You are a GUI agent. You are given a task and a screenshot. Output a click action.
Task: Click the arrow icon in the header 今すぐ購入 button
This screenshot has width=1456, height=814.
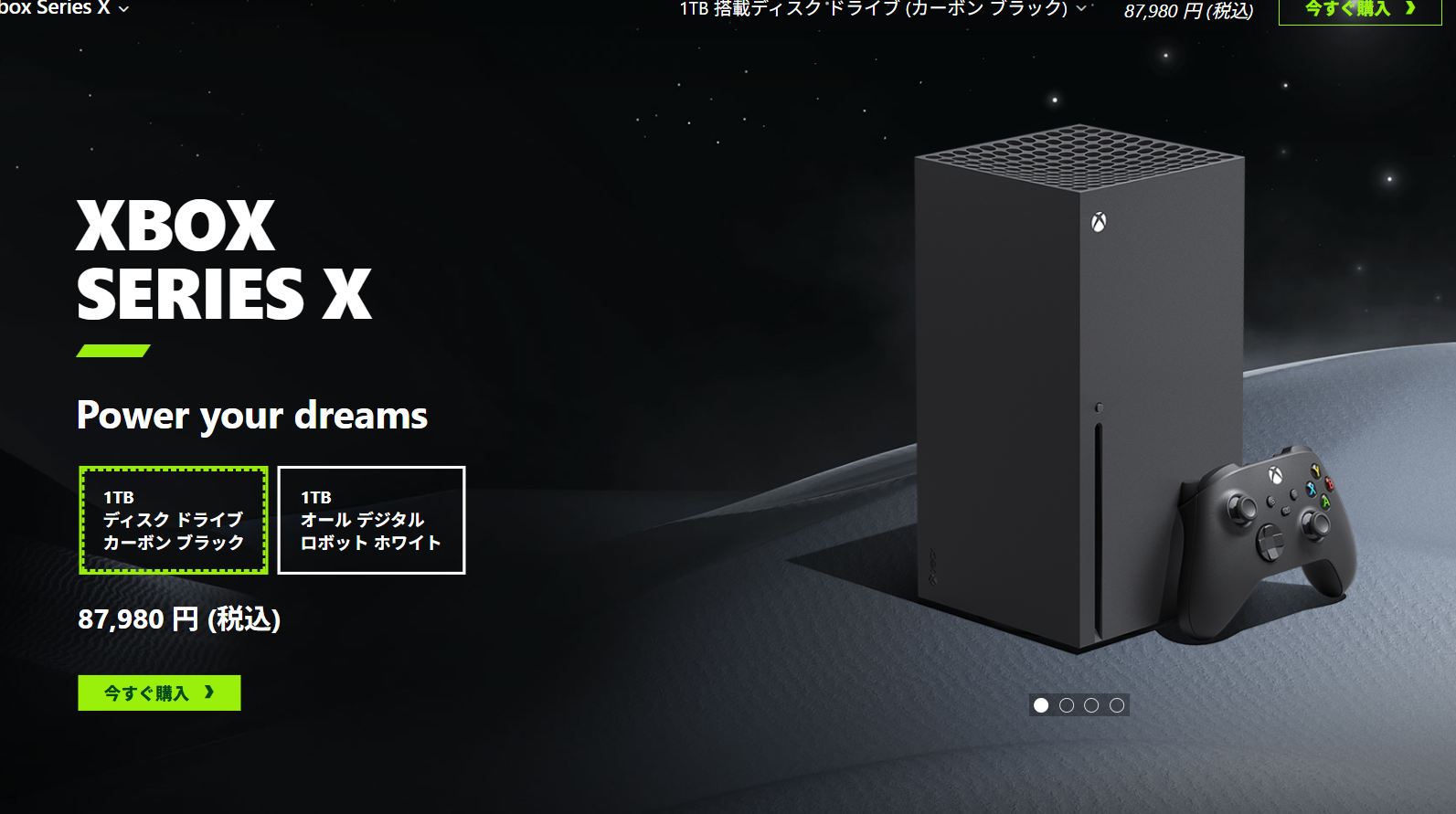point(1411,8)
